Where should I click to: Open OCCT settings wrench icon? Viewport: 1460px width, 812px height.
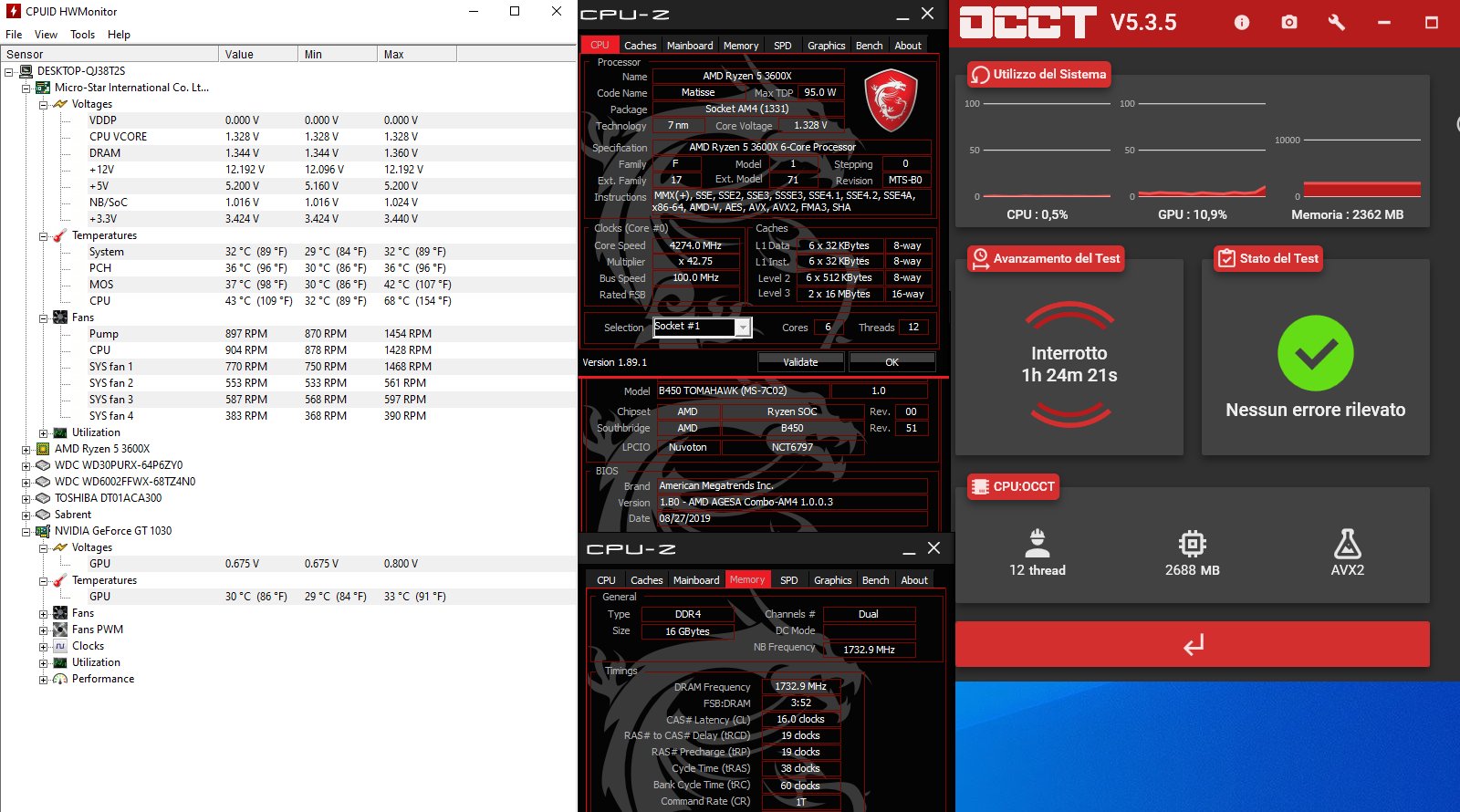[1337, 22]
